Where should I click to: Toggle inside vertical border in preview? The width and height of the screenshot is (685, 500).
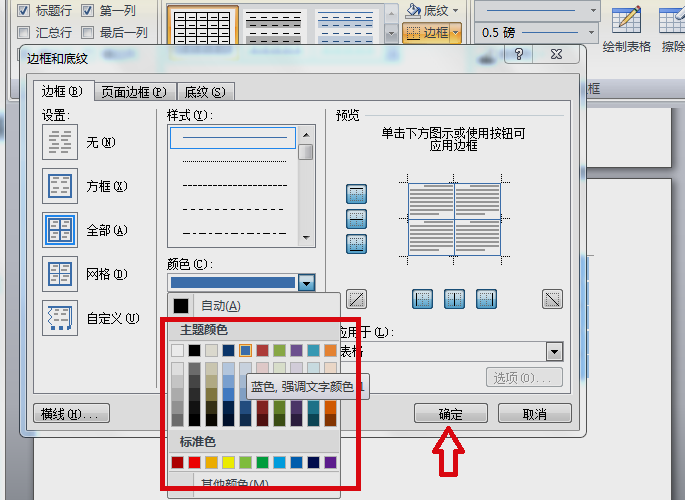pyautogui.click(x=454, y=299)
